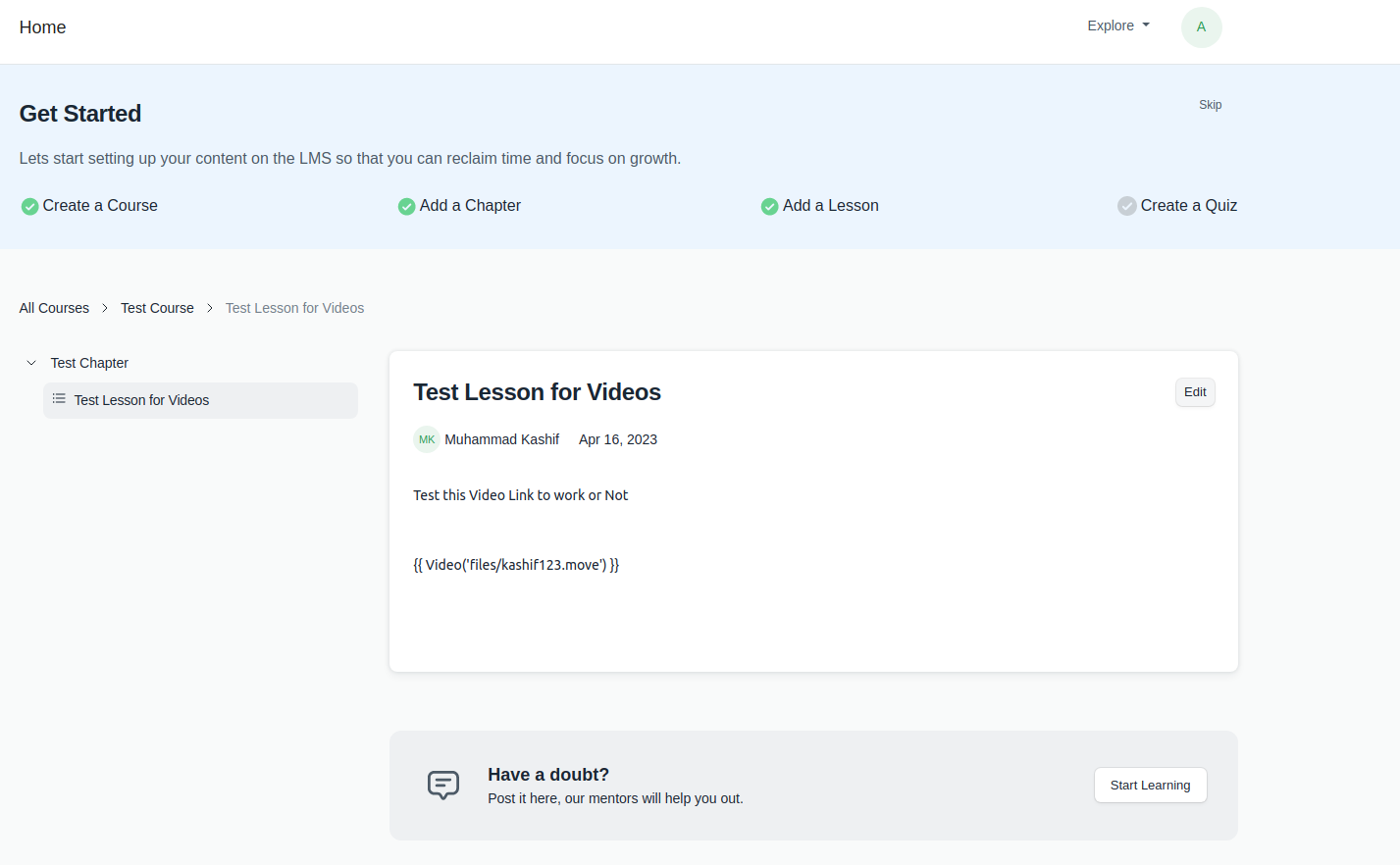Open the profile avatar in the top right

point(1201,26)
